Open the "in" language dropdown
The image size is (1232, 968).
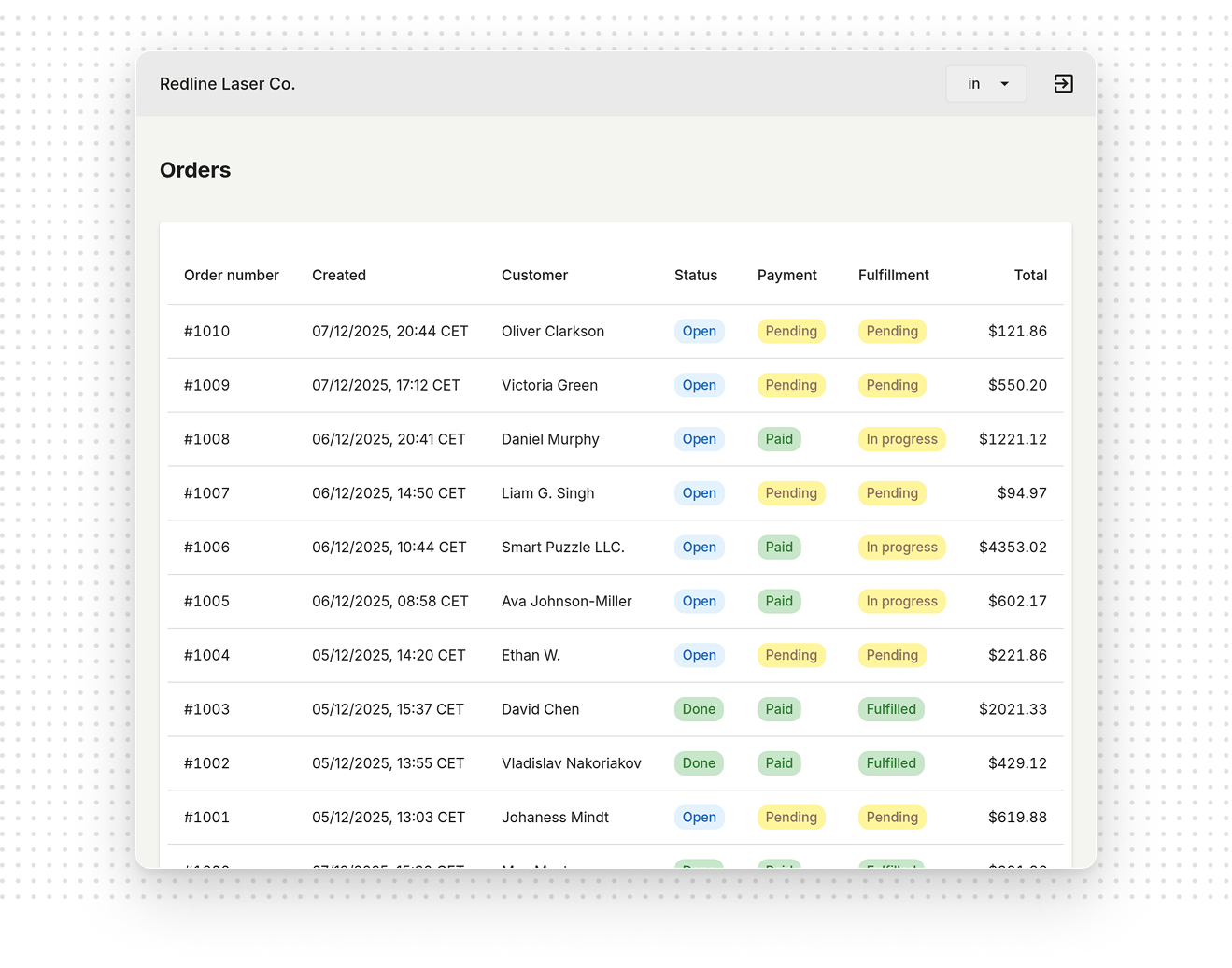(x=985, y=84)
